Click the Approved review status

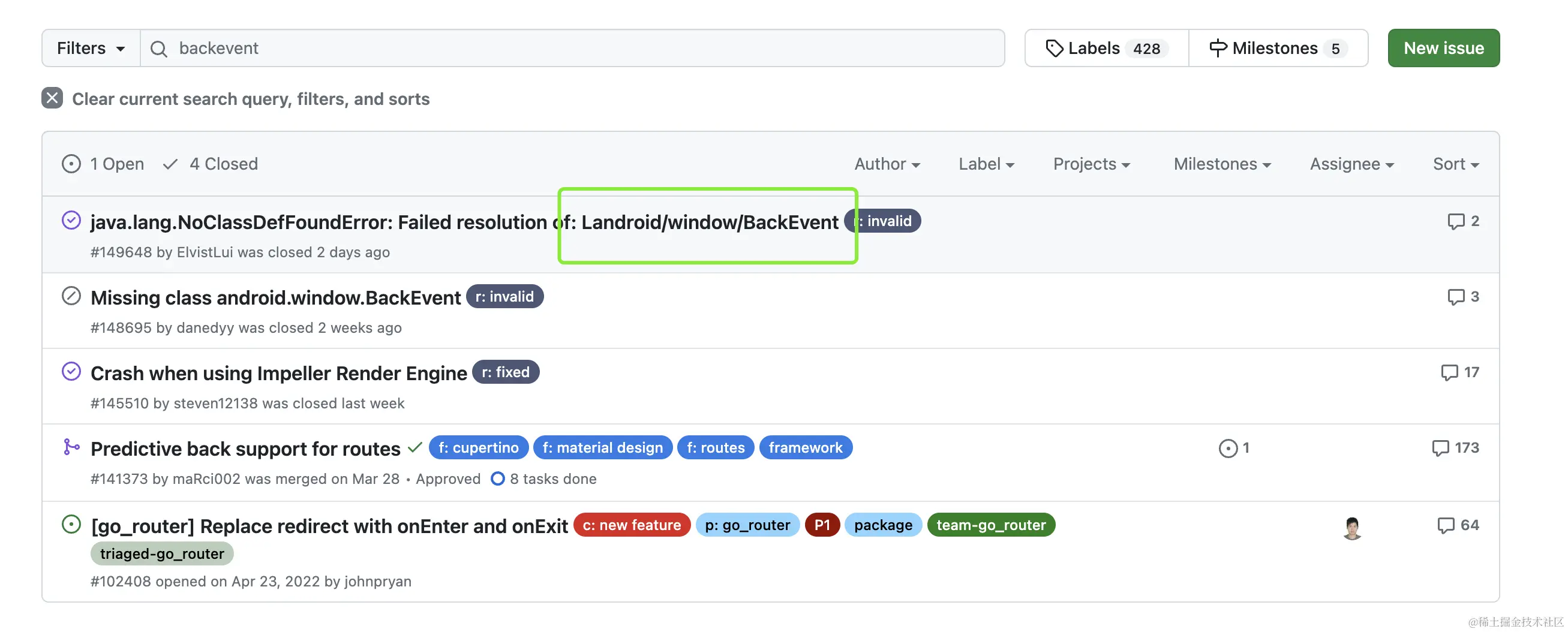(448, 478)
